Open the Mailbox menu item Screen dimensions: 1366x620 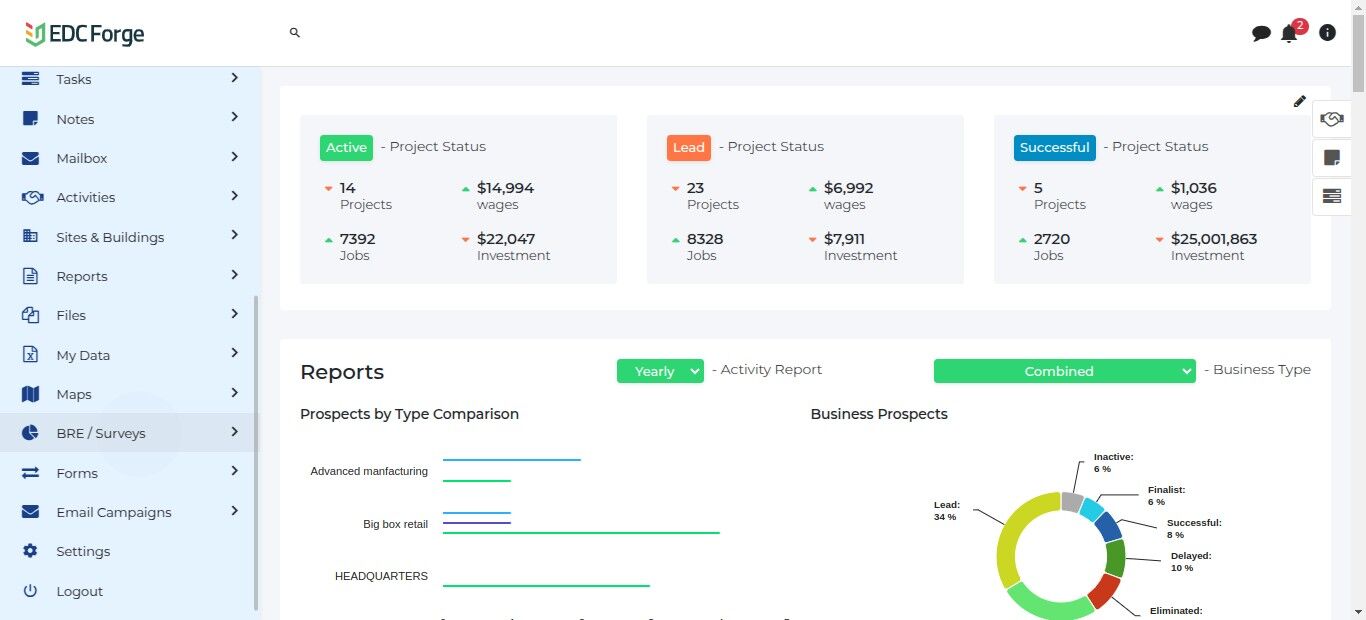pyautogui.click(x=82, y=158)
